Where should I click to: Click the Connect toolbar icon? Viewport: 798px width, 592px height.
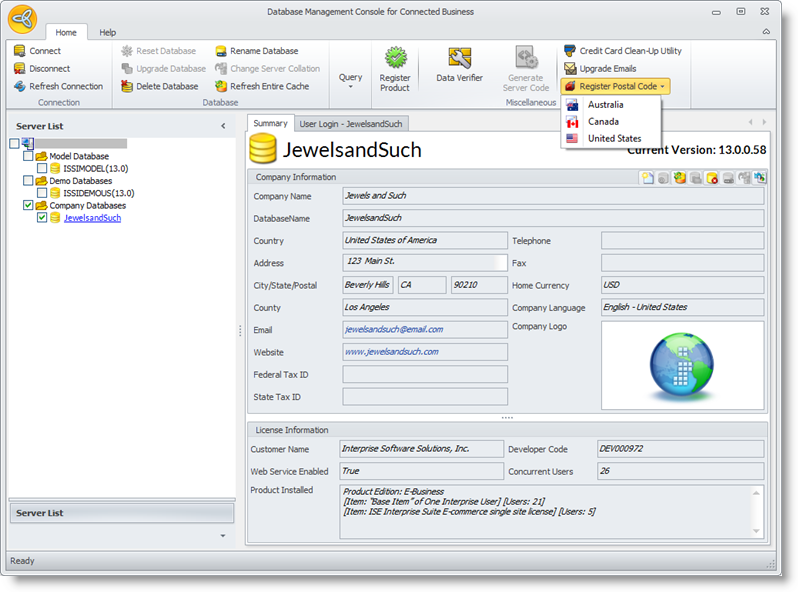tap(20, 51)
